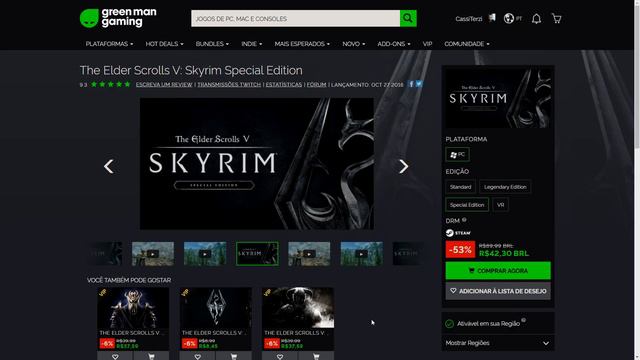Click the 5-star rating display

point(110,84)
